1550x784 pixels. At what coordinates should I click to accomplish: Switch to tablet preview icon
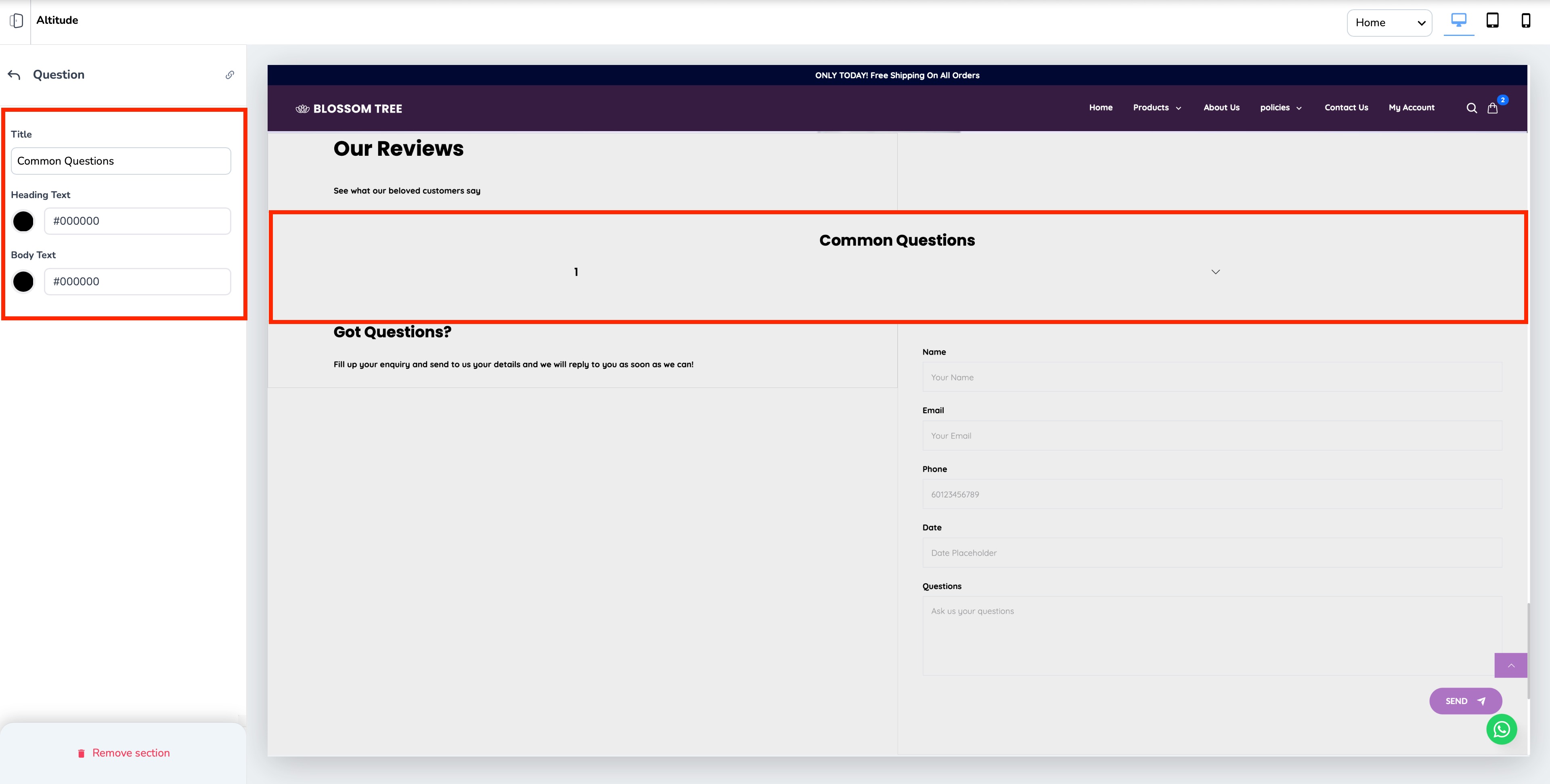point(1492,21)
